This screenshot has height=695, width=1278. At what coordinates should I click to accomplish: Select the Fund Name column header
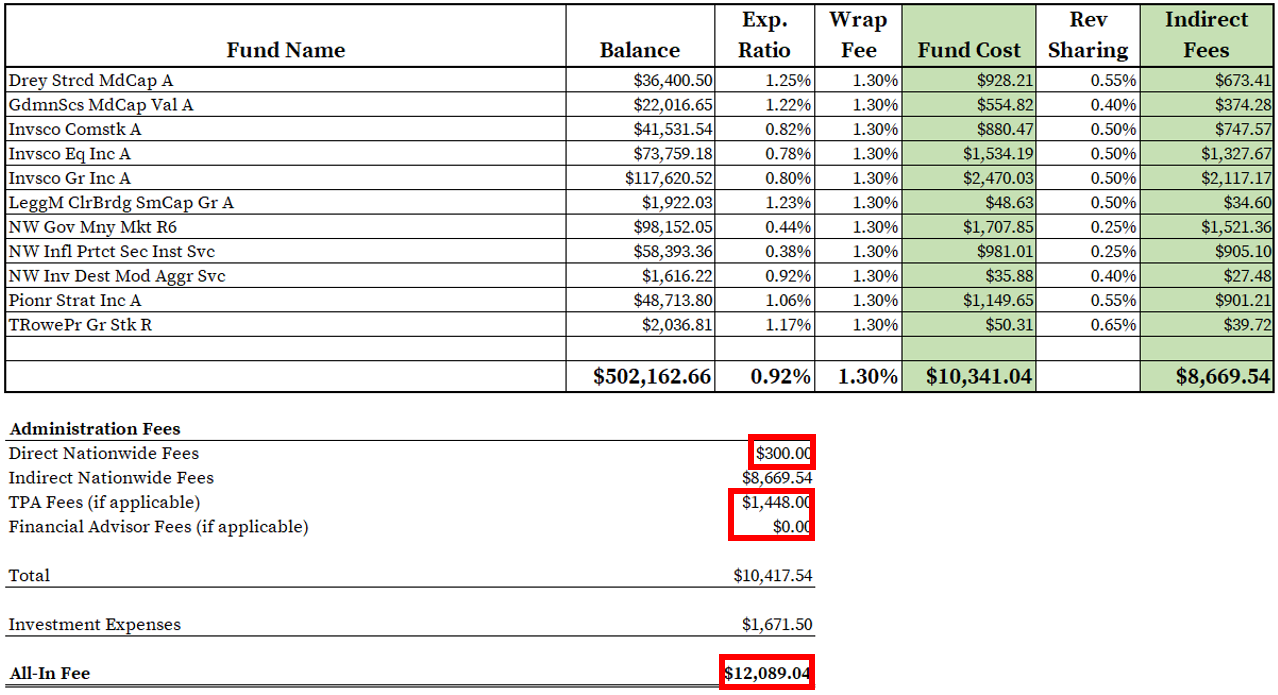(285, 50)
